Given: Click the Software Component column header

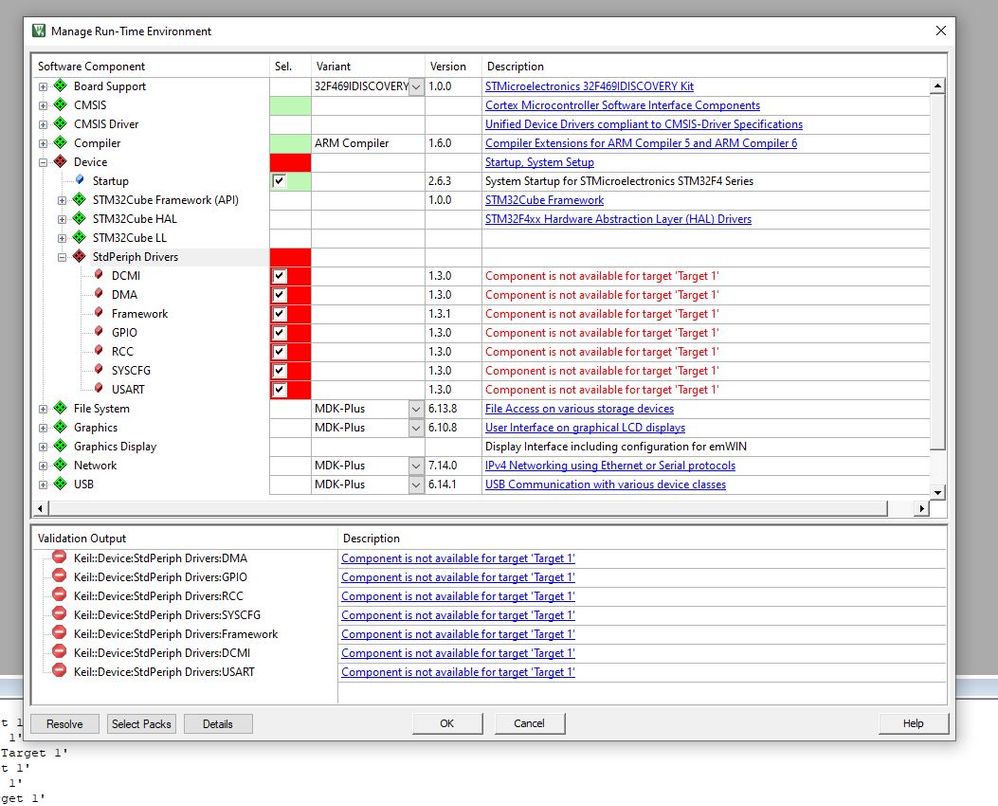Looking at the screenshot, I should click(x=151, y=66).
